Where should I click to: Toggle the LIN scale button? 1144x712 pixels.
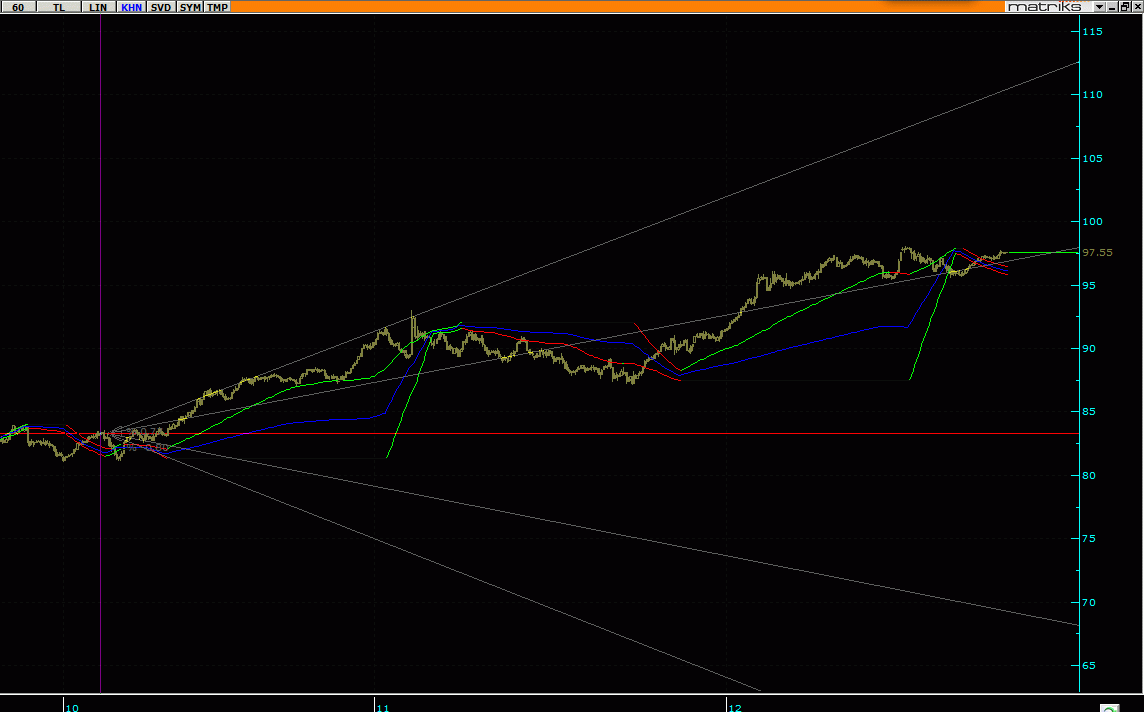coord(98,7)
